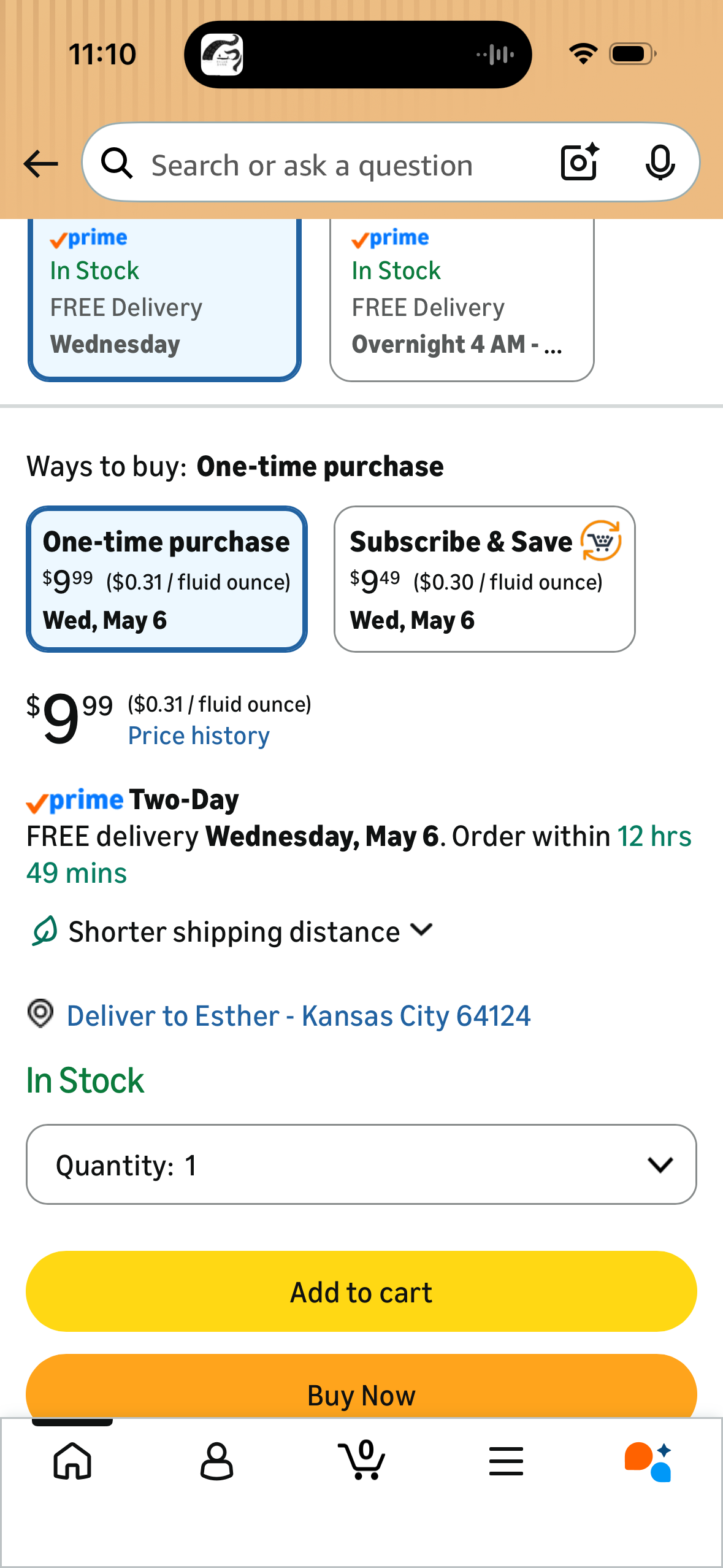Expand Shorter shipping distance details
The width and height of the screenshot is (723, 1568).
(x=232, y=931)
